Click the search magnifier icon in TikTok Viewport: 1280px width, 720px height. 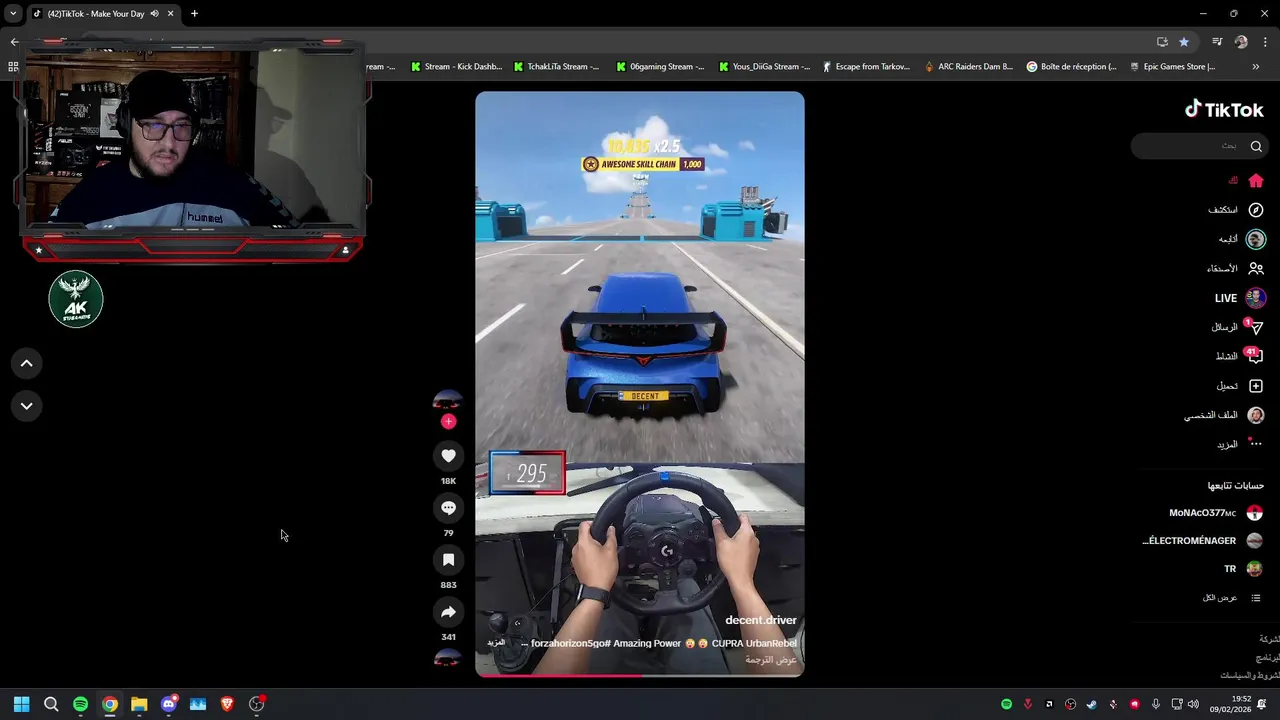[x=1256, y=146]
